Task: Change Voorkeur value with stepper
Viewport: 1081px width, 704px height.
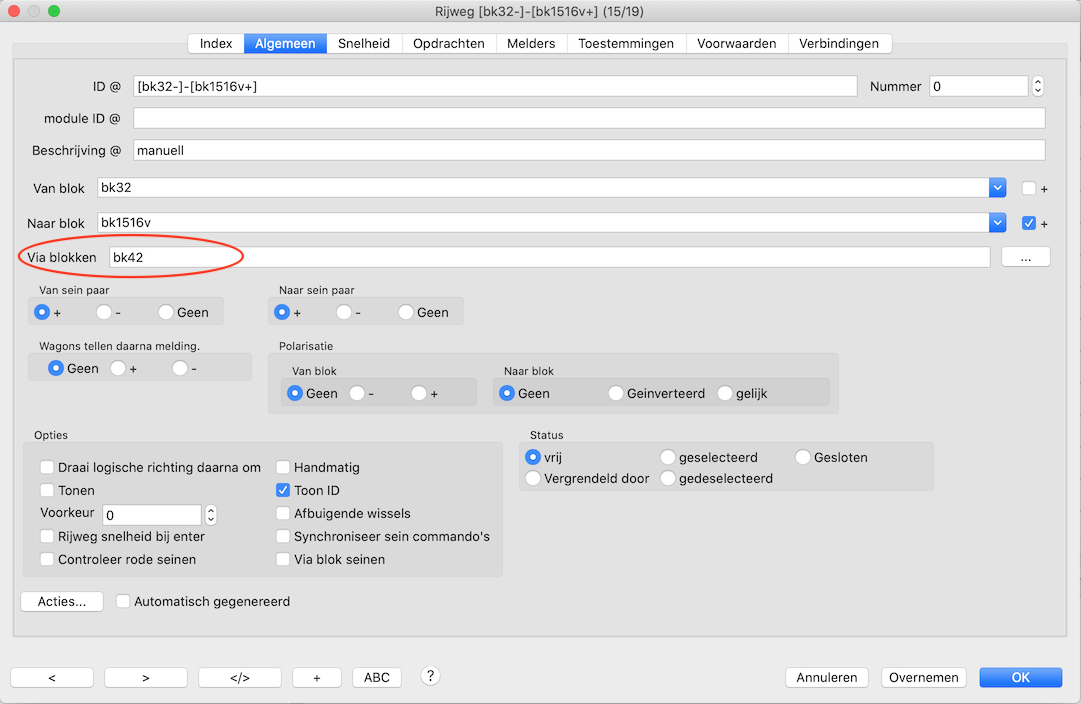Action: [210, 515]
